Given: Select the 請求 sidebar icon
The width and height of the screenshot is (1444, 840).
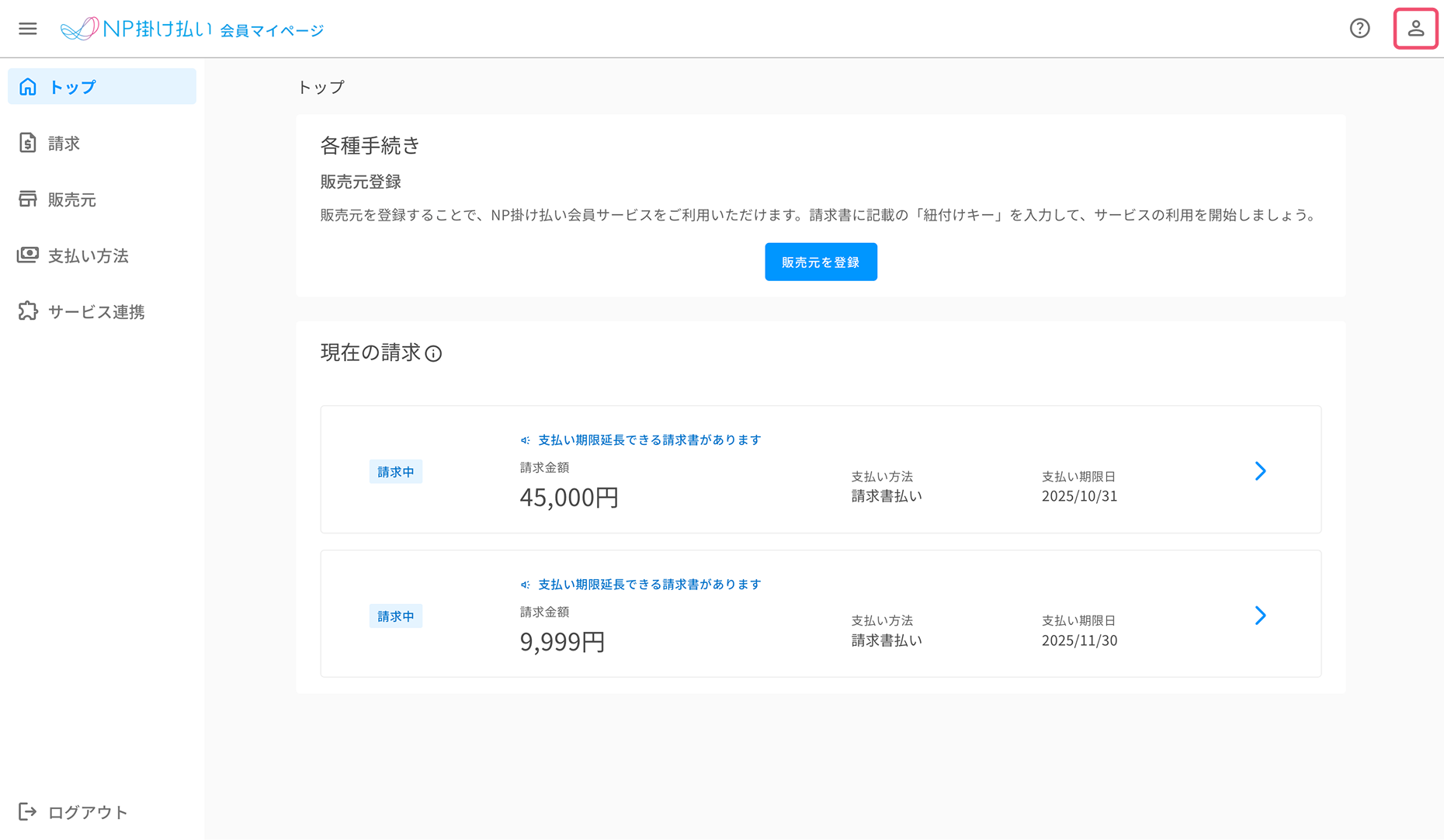Looking at the screenshot, I should [x=28, y=143].
